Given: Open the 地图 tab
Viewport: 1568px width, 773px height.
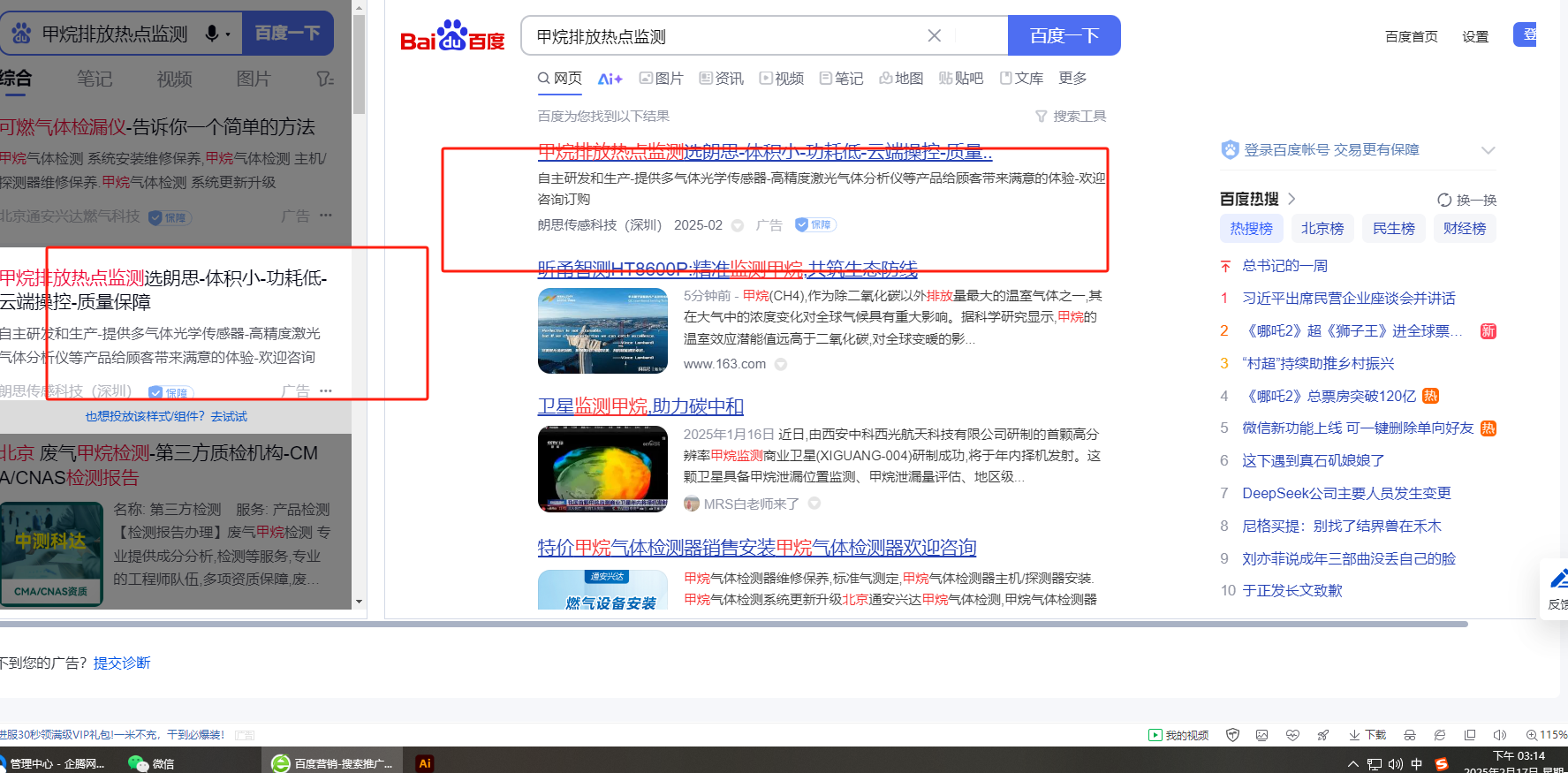Looking at the screenshot, I should (x=901, y=79).
